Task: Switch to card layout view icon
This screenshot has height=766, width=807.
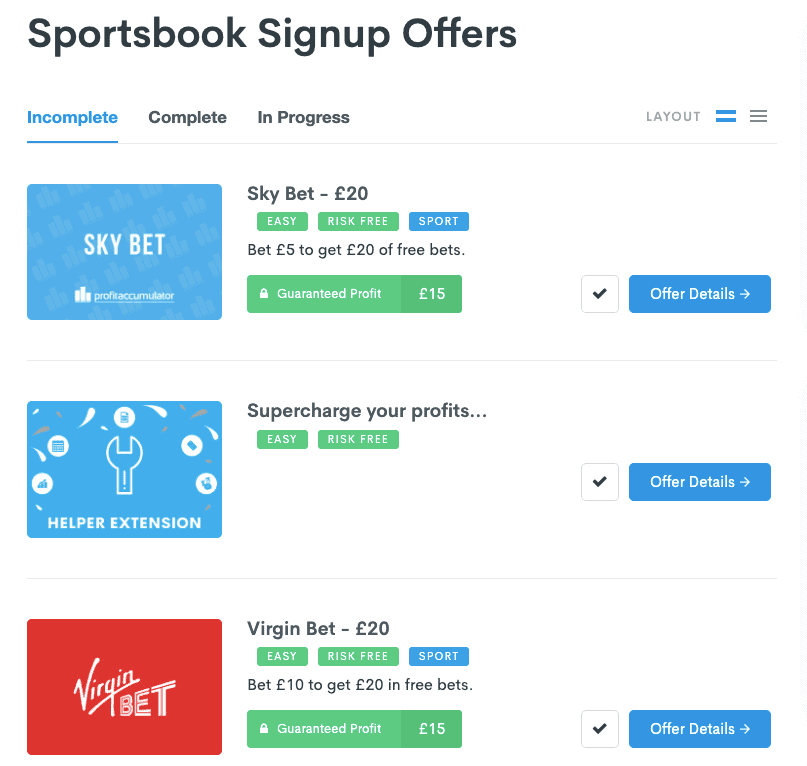Action: 726,116
